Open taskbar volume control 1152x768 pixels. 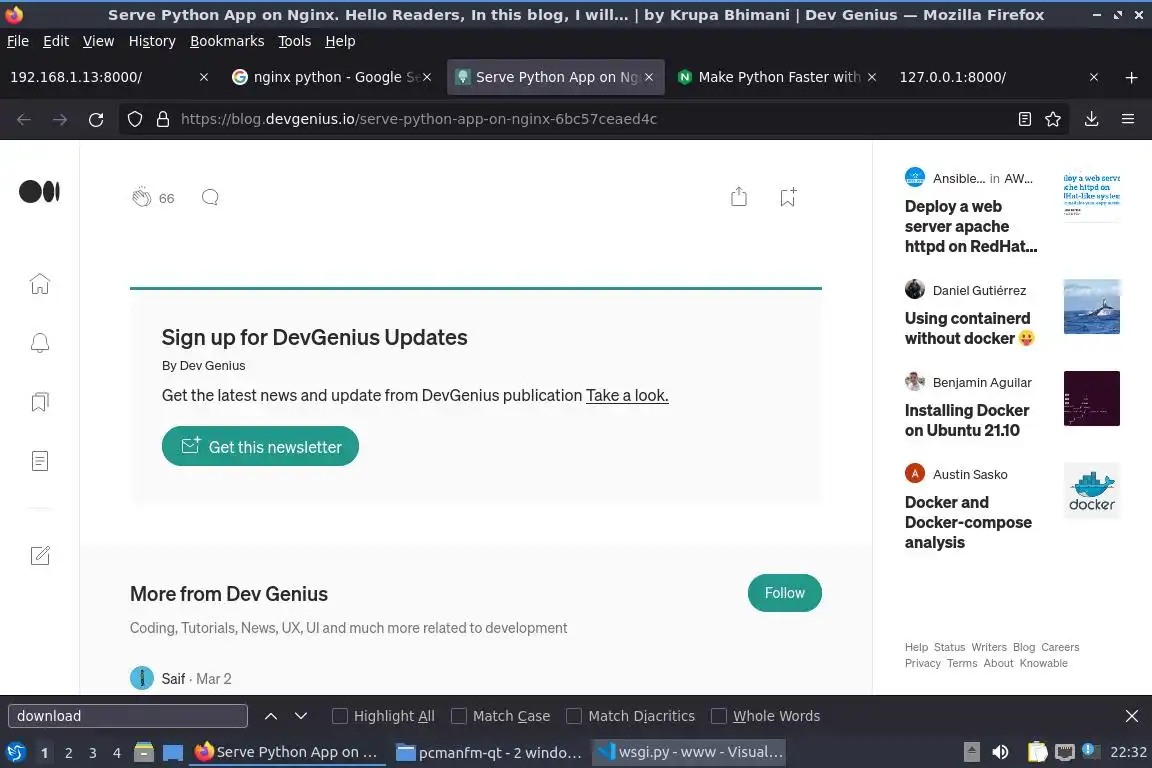[x=1000, y=752]
